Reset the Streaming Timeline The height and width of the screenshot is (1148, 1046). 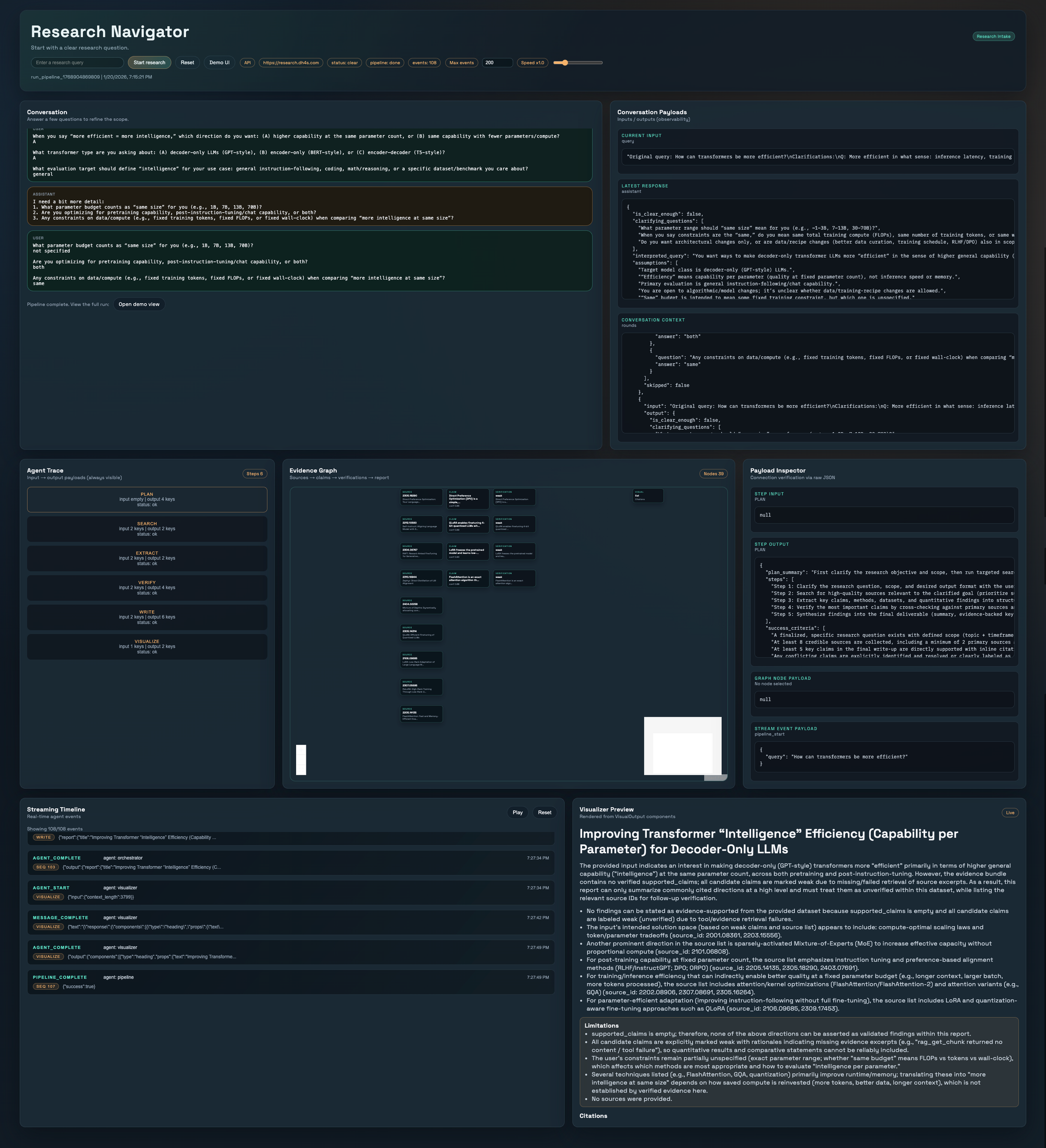click(544, 812)
